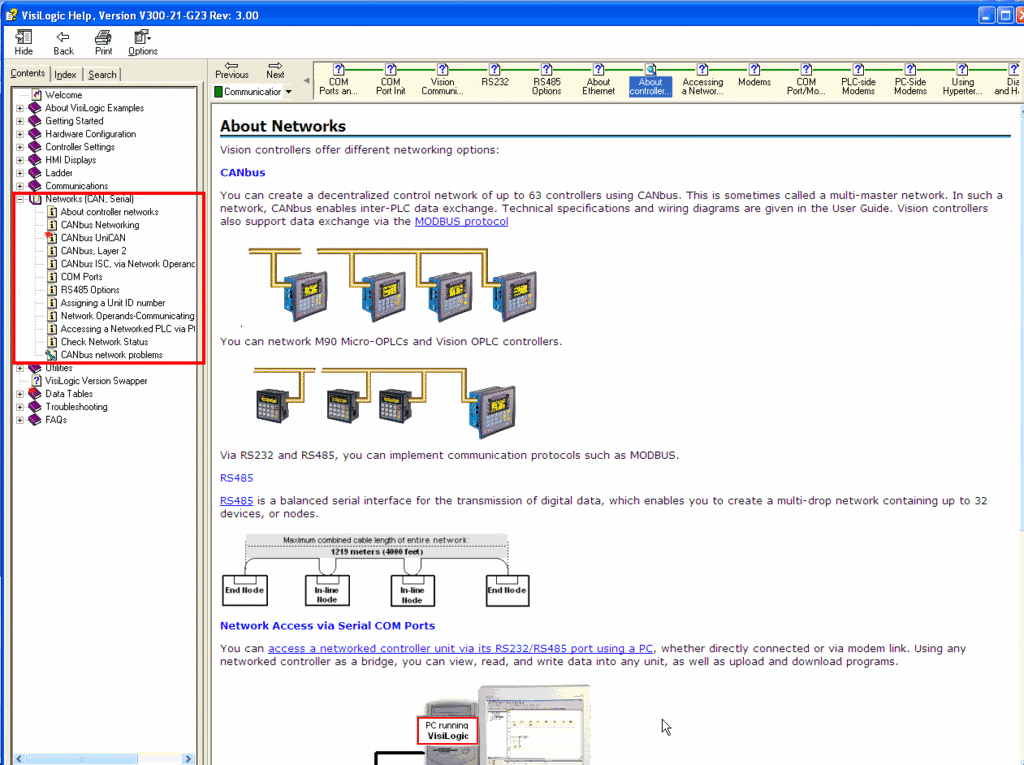Expand HMI Displays tree node

[20, 160]
